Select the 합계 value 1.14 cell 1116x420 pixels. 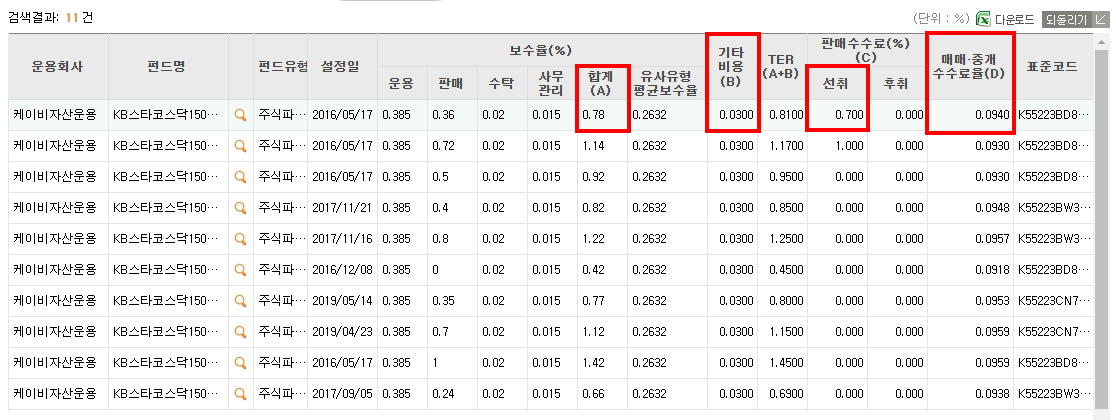tap(602, 146)
